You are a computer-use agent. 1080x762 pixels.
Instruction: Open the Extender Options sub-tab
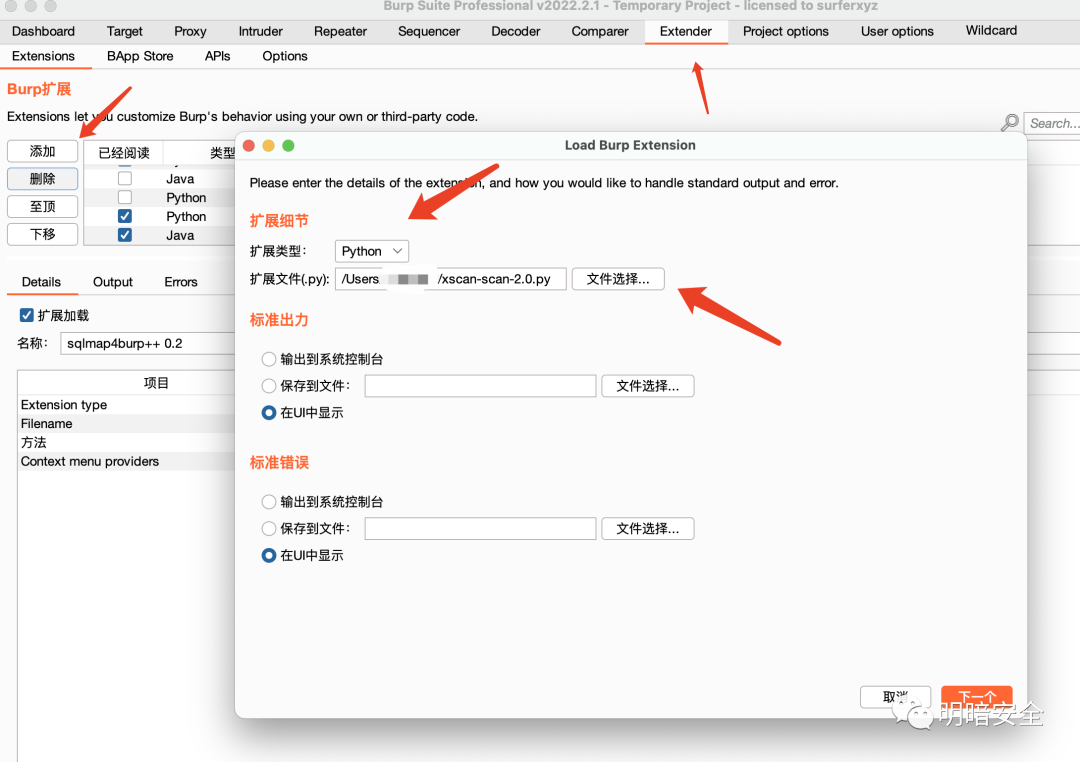point(284,56)
